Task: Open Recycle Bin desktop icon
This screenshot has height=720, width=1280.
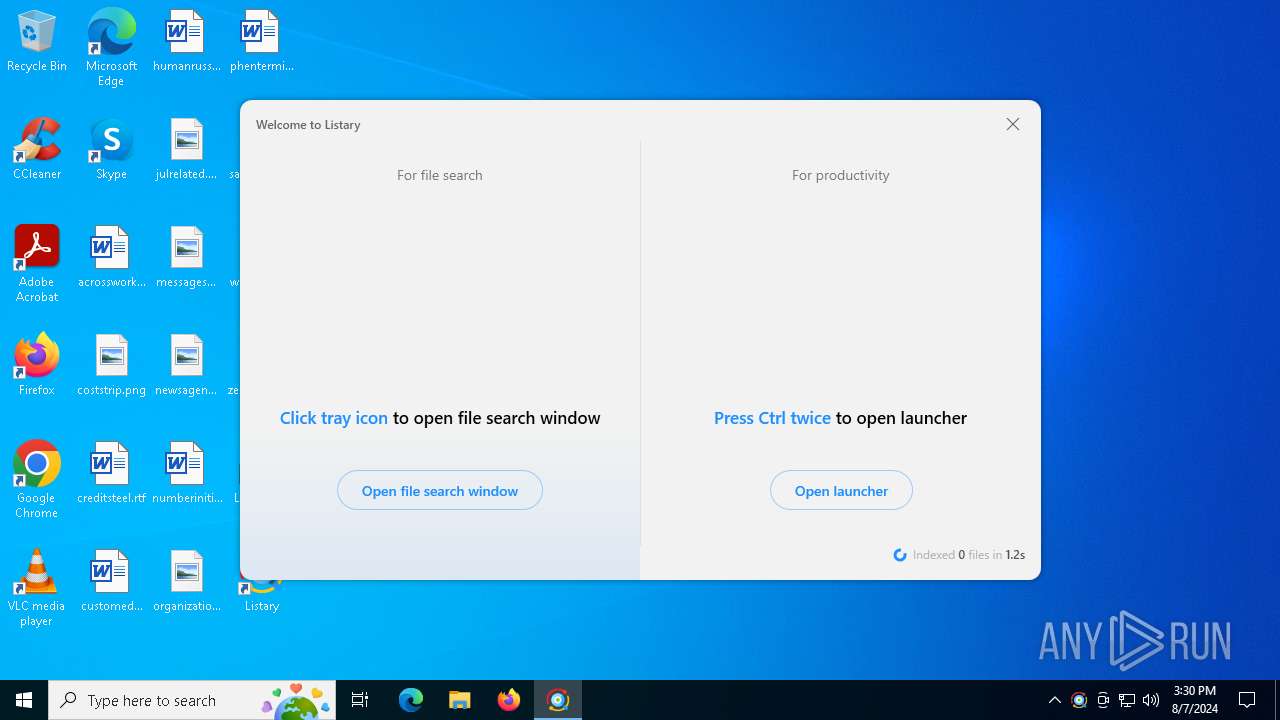Action: [x=37, y=42]
